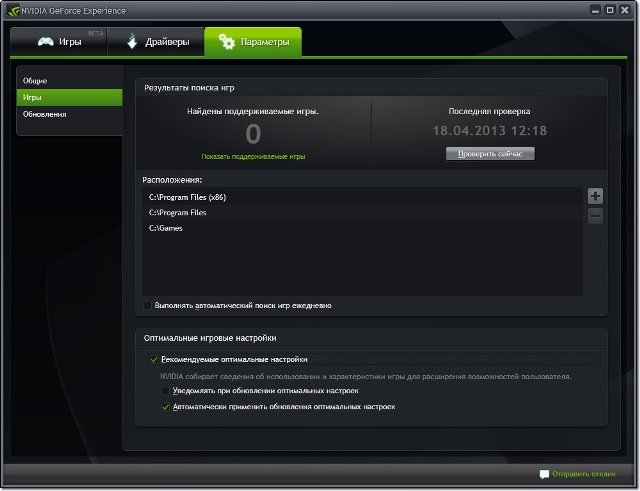Click the last check date 18.04.2013 12:18
The height and width of the screenshot is (491, 640).
[489, 131]
